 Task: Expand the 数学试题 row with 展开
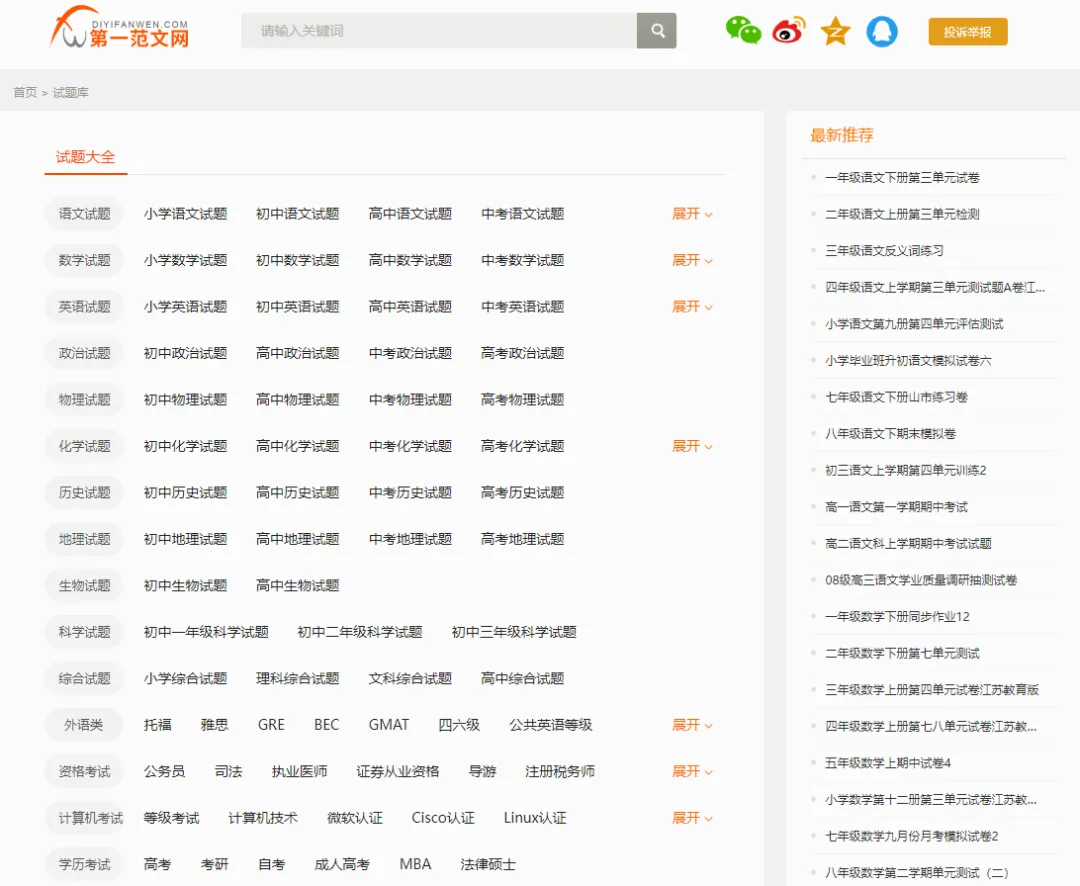692,260
